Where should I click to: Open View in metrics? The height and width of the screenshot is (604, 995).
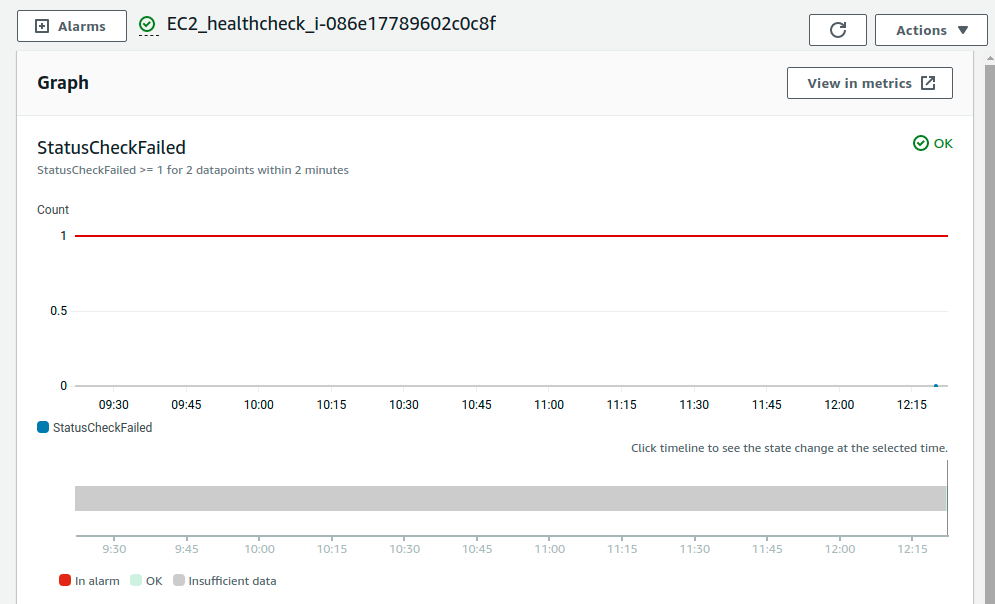[869, 83]
